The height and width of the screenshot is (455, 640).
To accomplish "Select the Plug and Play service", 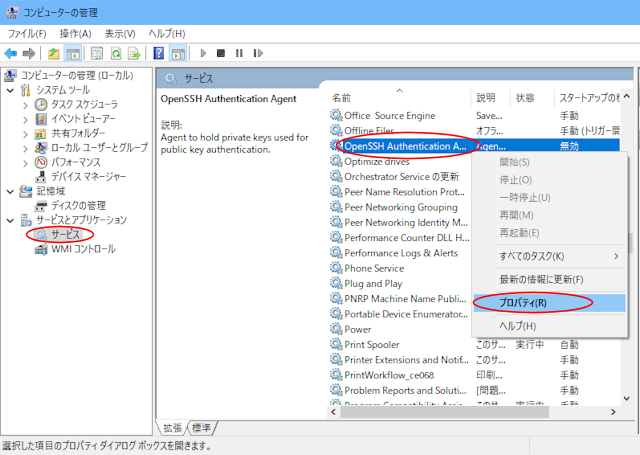I will [x=373, y=284].
